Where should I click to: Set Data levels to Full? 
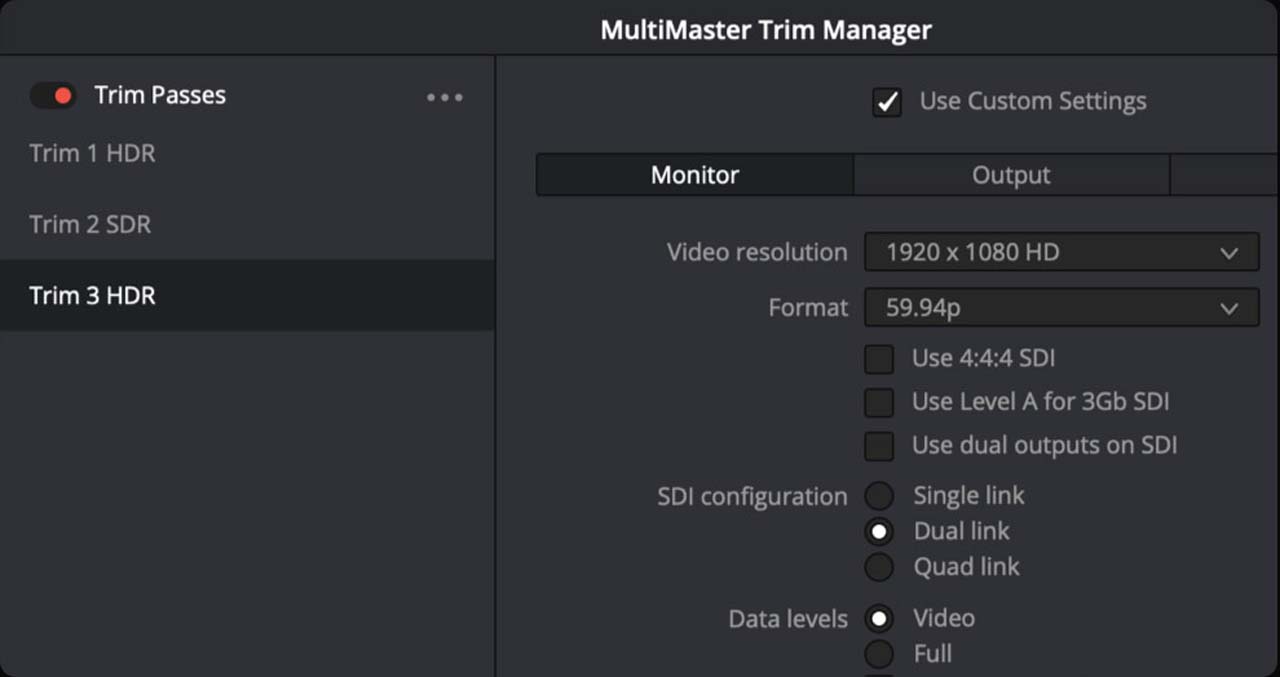click(879, 655)
